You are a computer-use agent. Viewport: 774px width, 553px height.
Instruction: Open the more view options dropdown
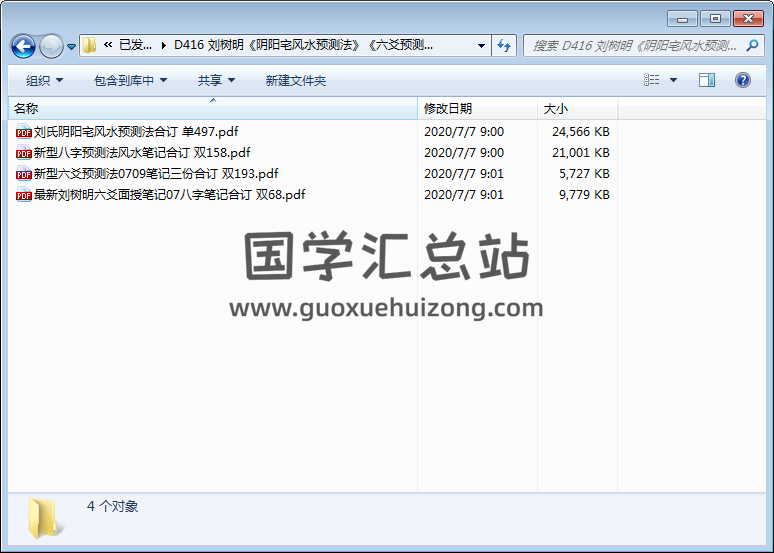[673, 80]
